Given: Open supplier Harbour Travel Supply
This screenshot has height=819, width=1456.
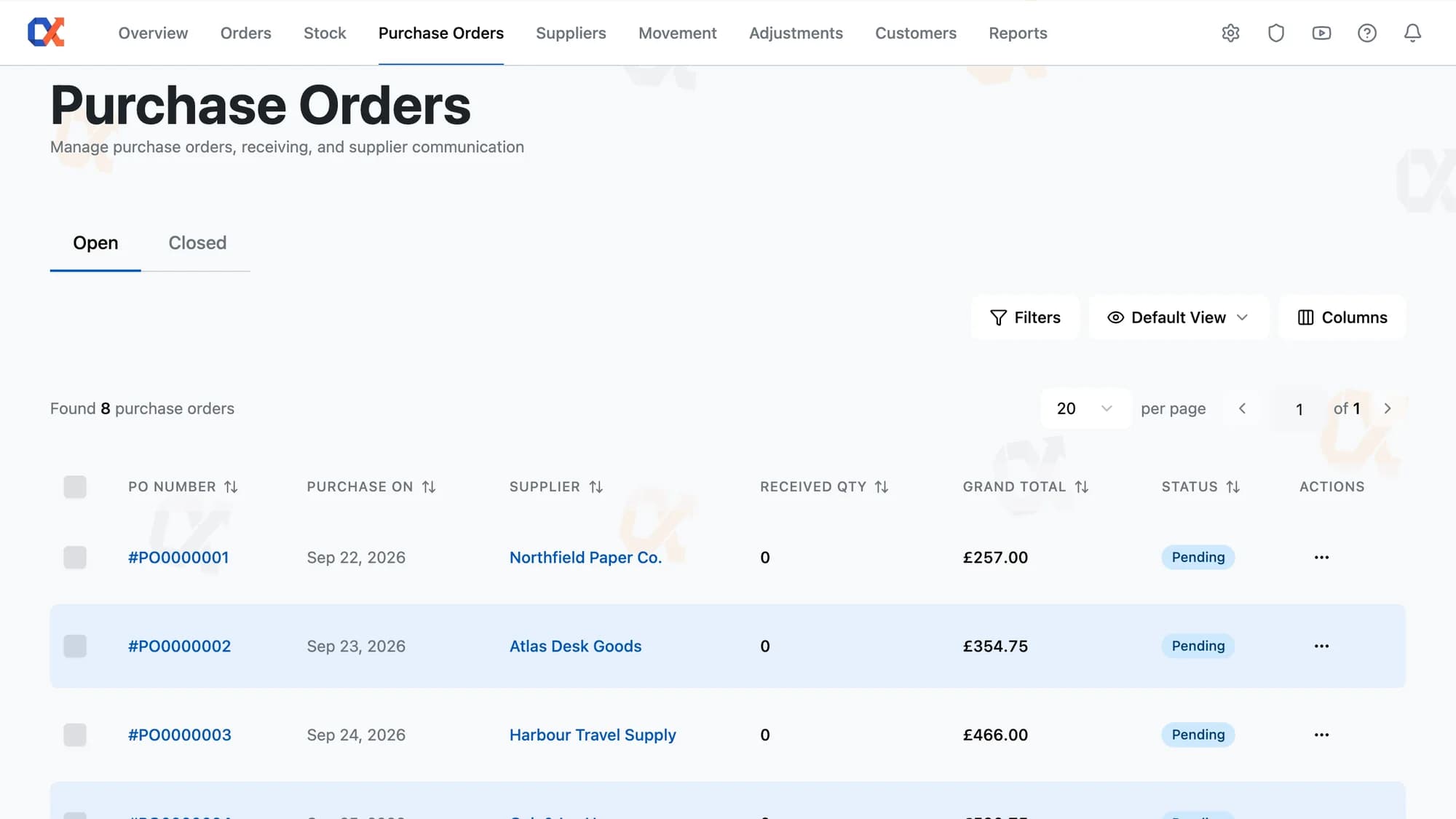Looking at the screenshot, I should [x=593, y=735].
